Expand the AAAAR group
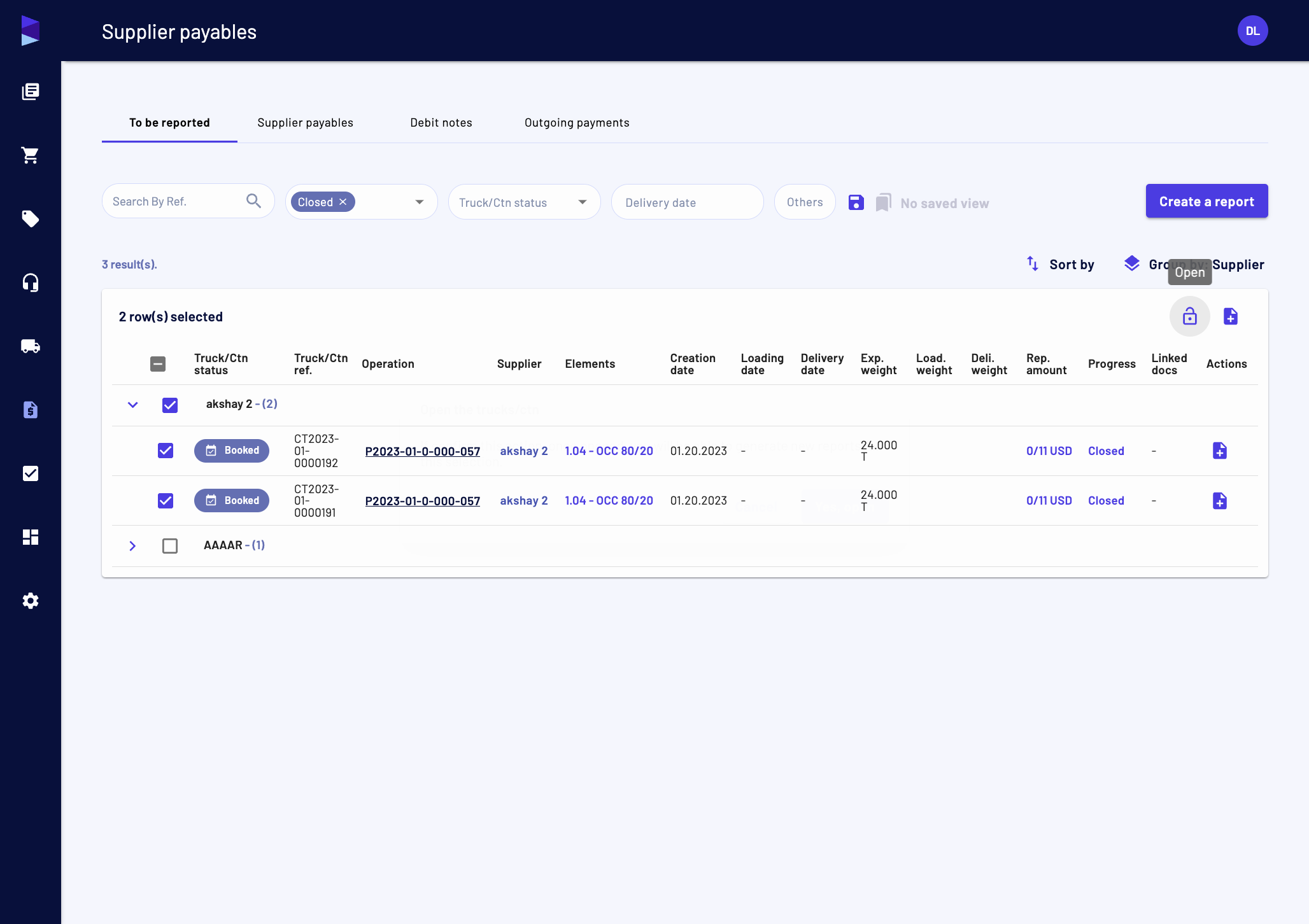1309x924 pixels. [x=132, y=546]
